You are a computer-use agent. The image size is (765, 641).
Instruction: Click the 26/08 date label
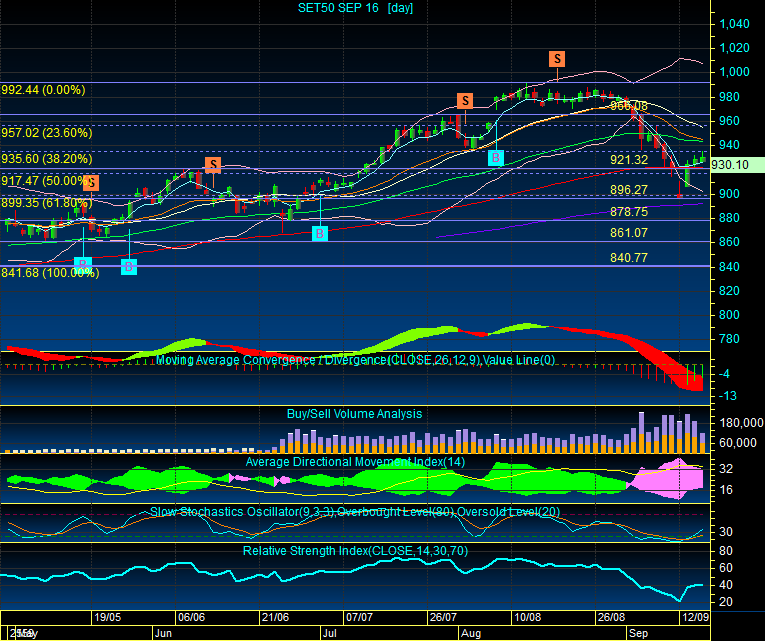tap(611, 617)
